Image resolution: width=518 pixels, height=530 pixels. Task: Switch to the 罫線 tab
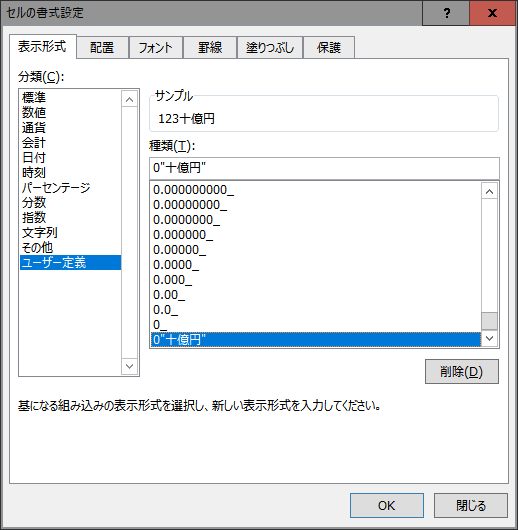tap(210, 47)
